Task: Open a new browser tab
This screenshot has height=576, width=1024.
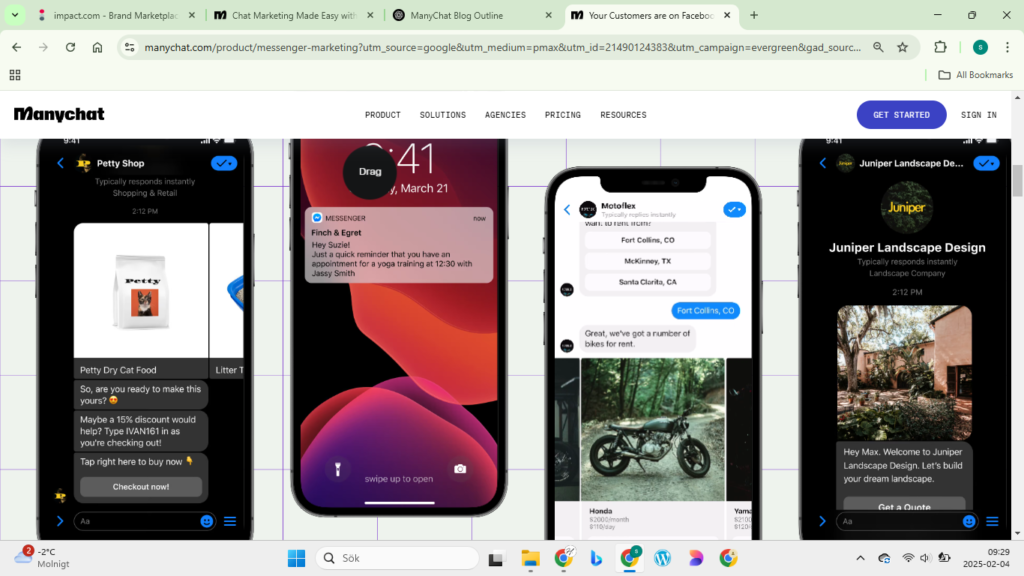Action: click(x=754, y=15)
